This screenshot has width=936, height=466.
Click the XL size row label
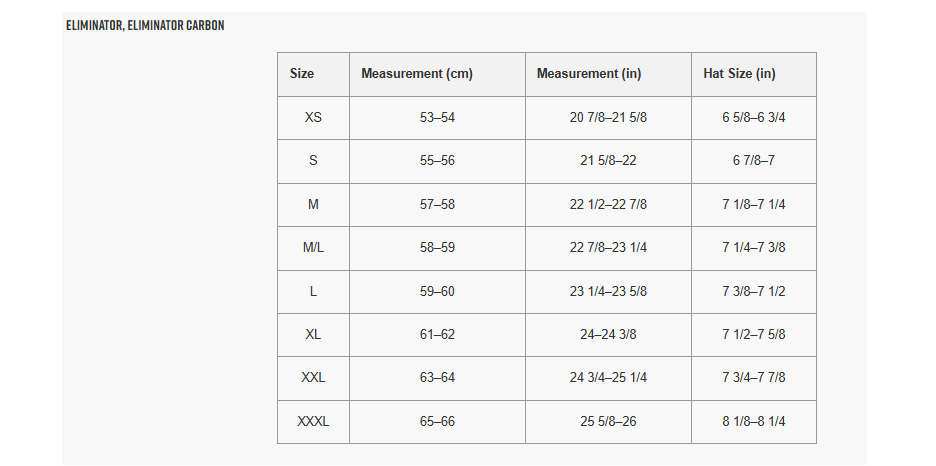coord(313,335)
